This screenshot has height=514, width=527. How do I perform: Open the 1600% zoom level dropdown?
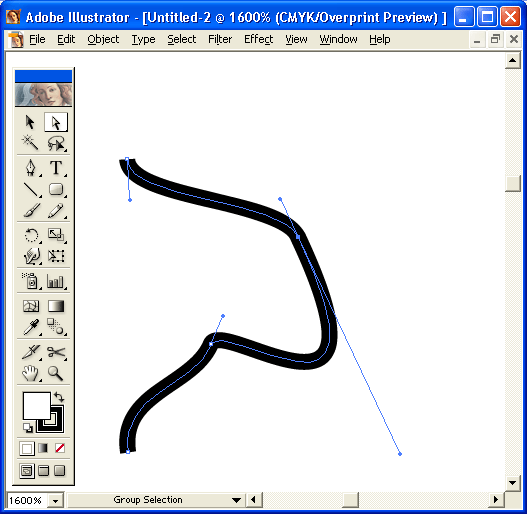coord(55,501)
